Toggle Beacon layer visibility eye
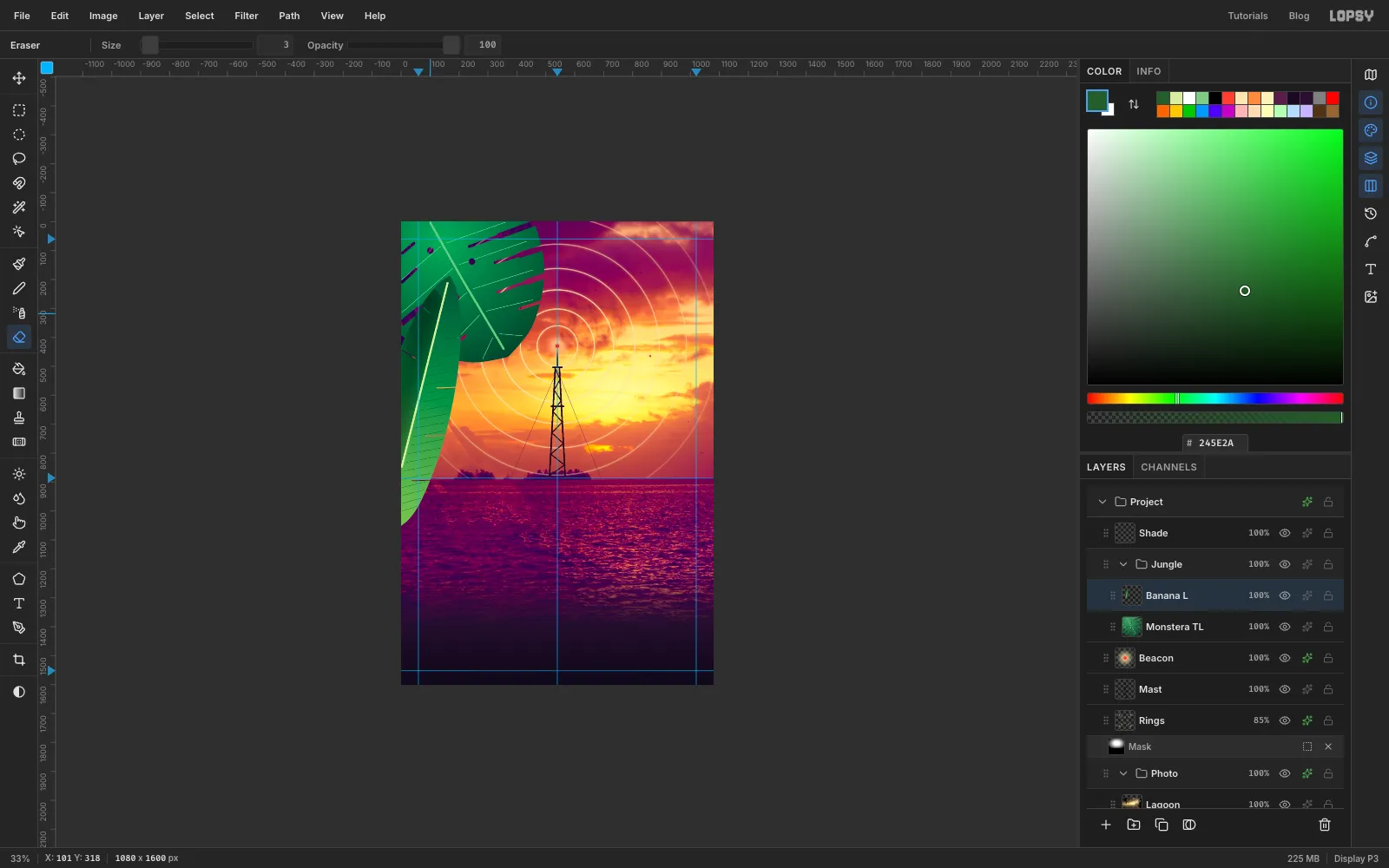 click(x=1285, y=658)
